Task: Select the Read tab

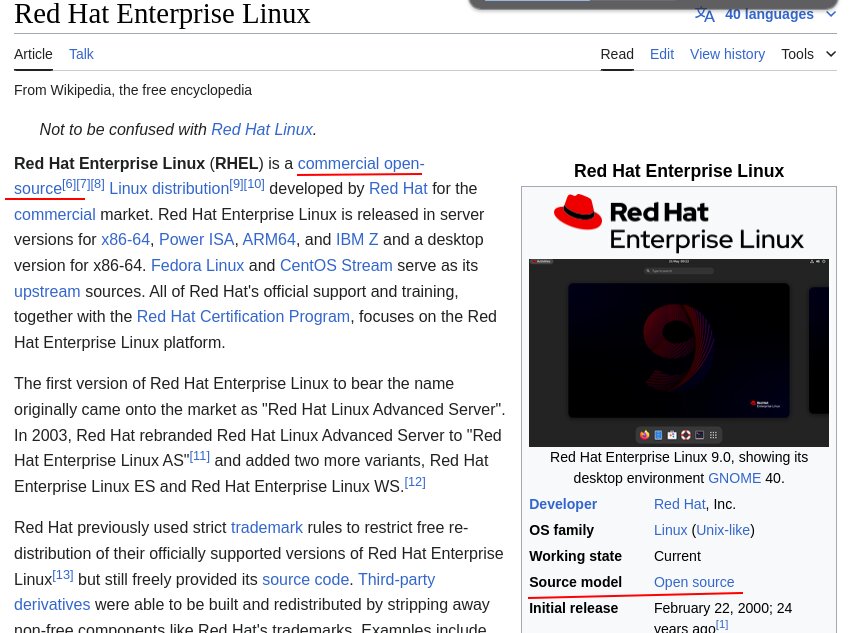Action: point(617,54)
